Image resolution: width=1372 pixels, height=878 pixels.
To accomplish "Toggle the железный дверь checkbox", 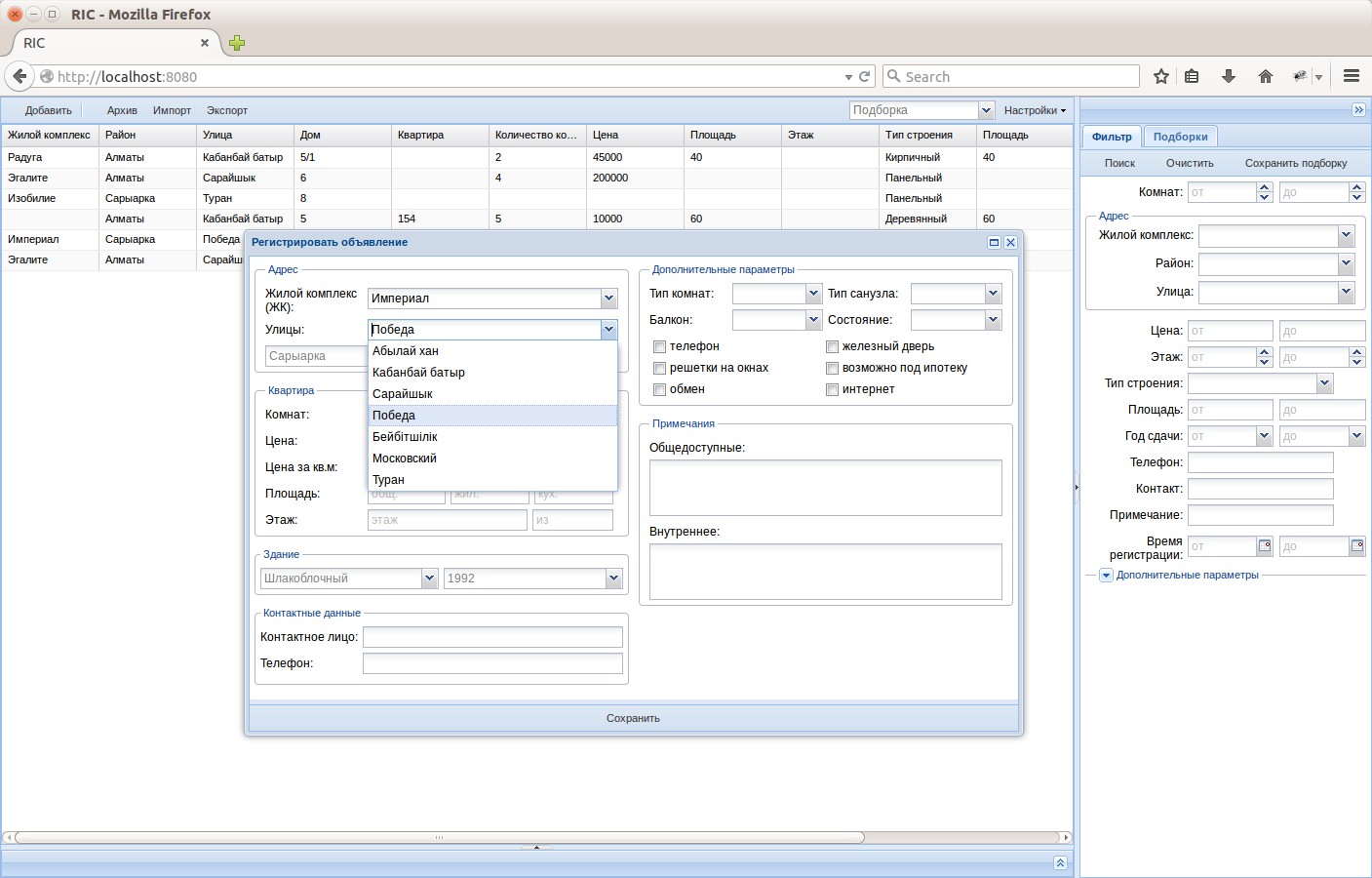I will [833, 346].
